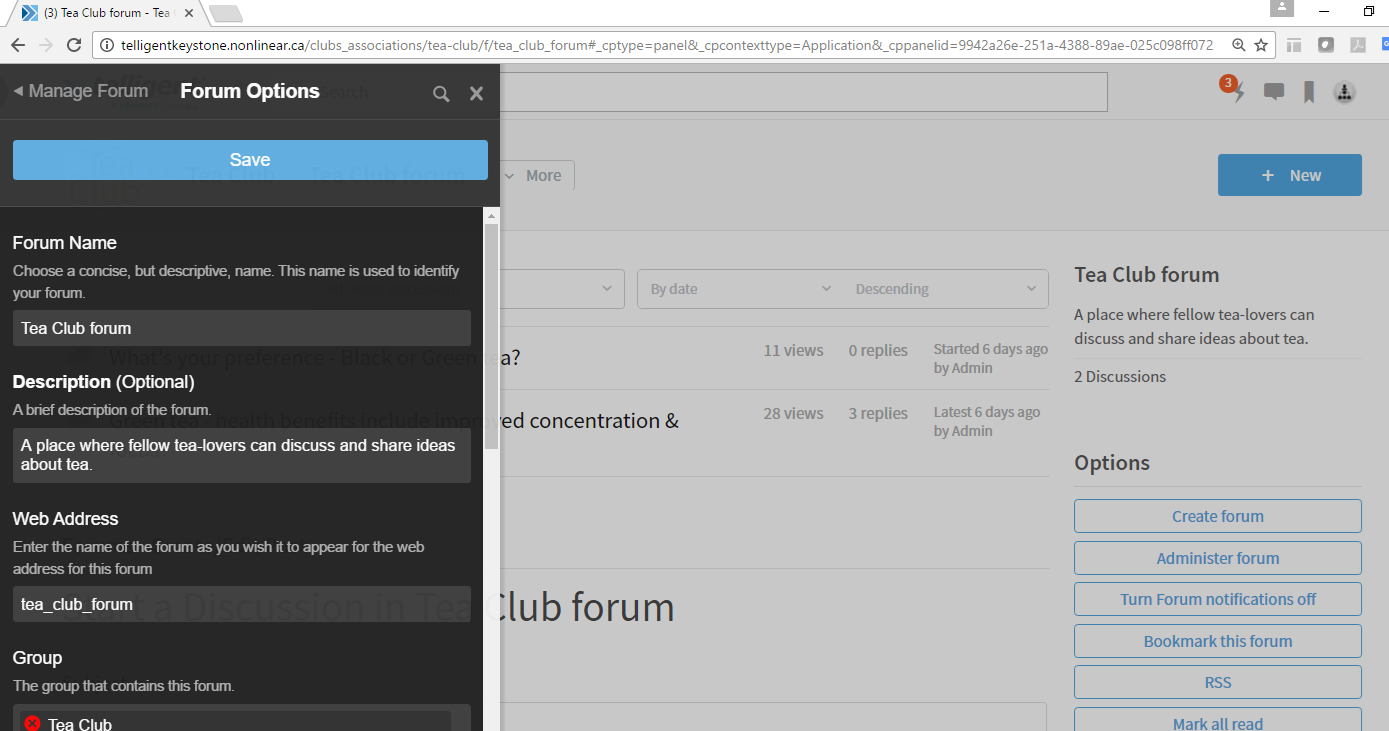The width and height of the screenshot is (1389, 731).
Task: Remove Tea Club group with red X
Action: point(32,723)
